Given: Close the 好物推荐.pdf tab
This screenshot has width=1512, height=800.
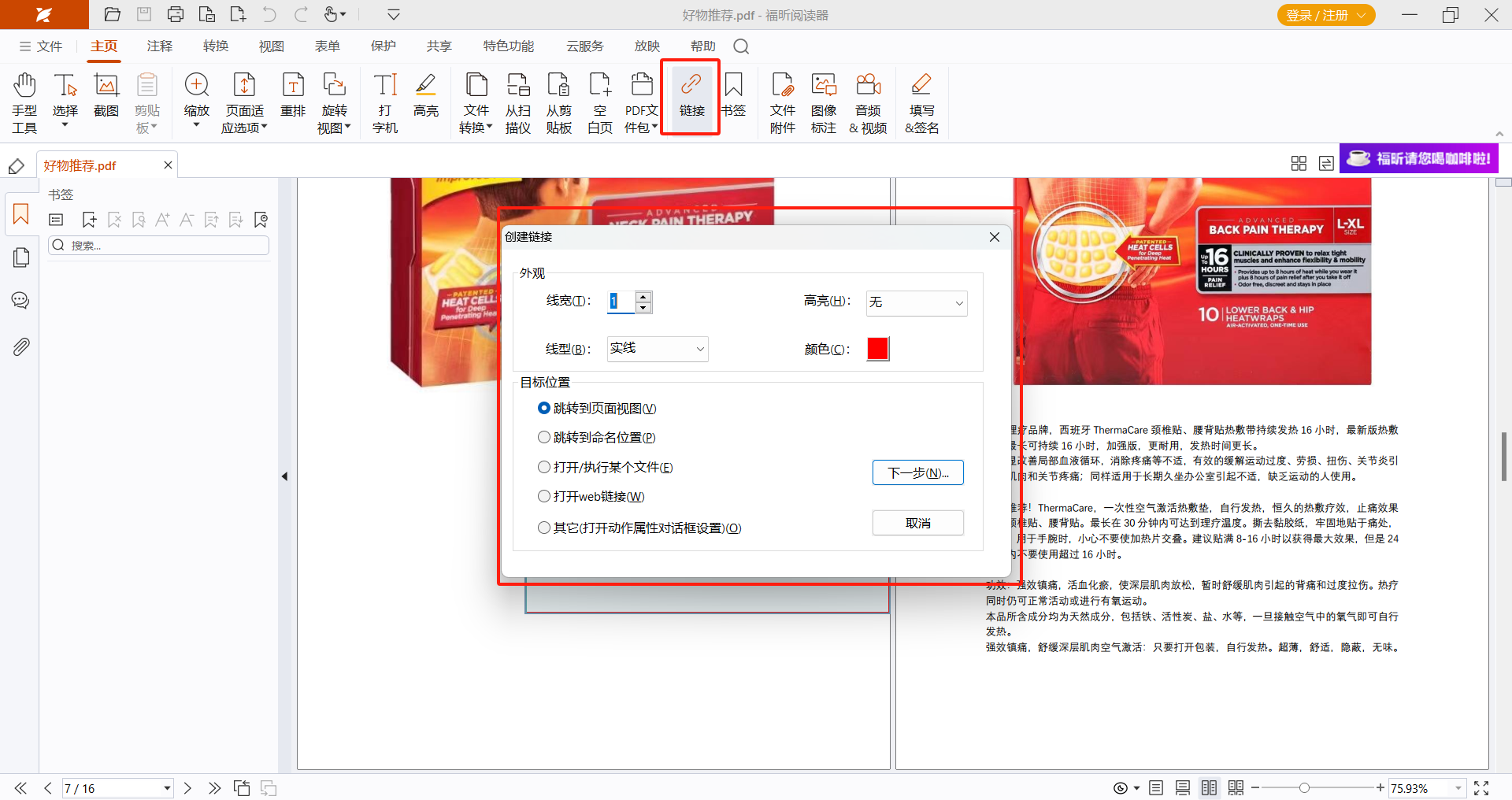Looking at the screenshot, I should click(x=168, y=165).
